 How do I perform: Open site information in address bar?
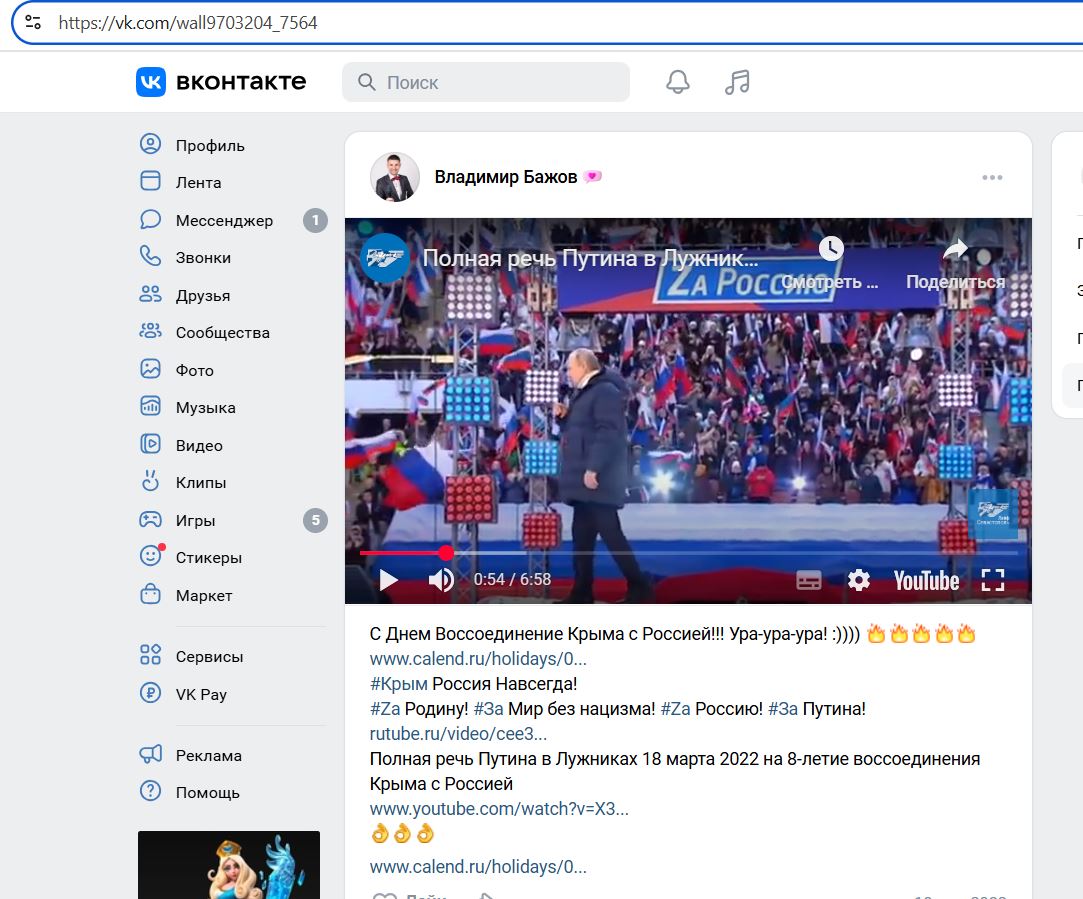(x=33, y=23)
